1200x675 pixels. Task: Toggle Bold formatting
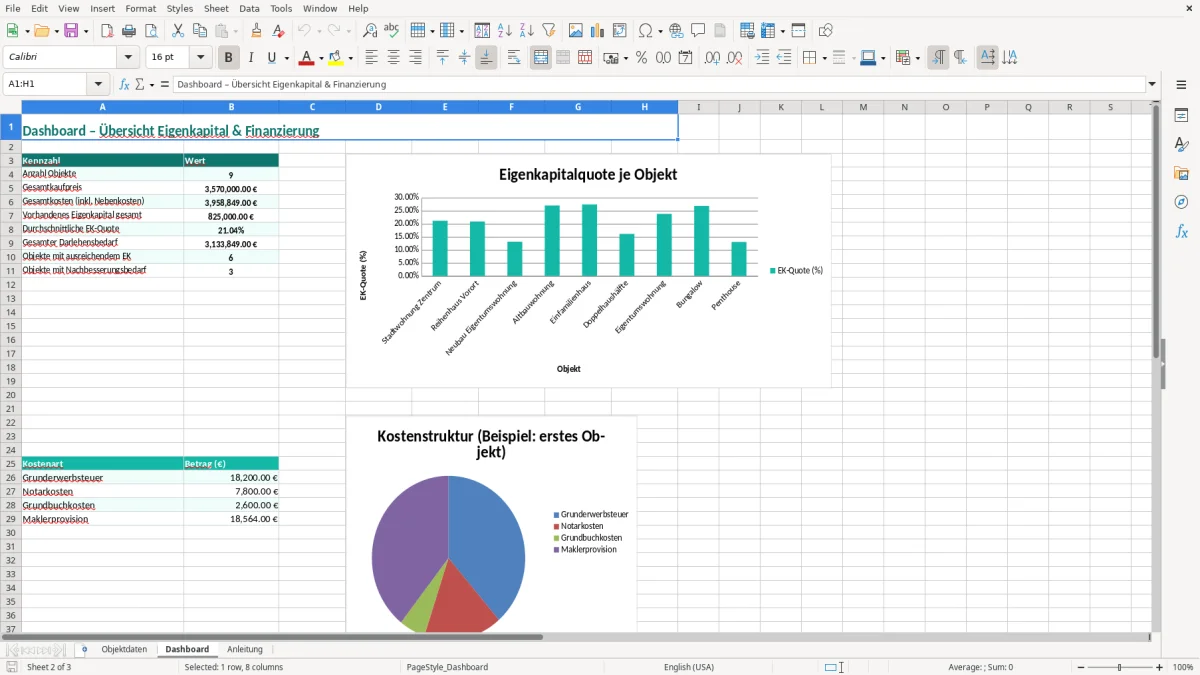(229, 58)
